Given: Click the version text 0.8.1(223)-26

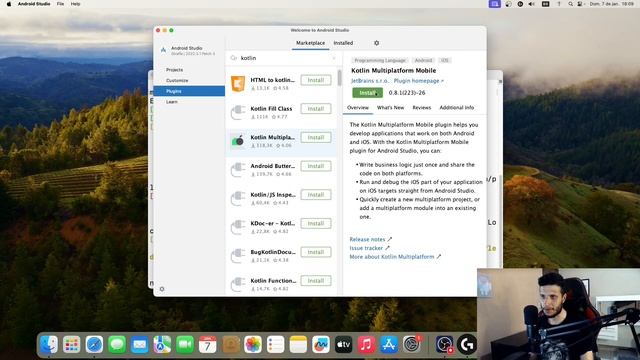Looking at the screenshot, I should coord(407,93).
